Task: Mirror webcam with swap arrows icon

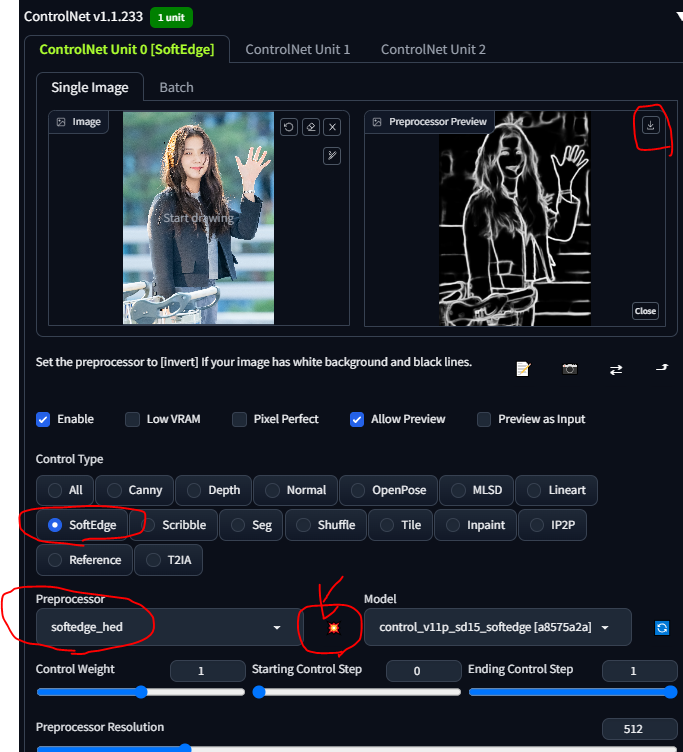Action: (616, 369)
